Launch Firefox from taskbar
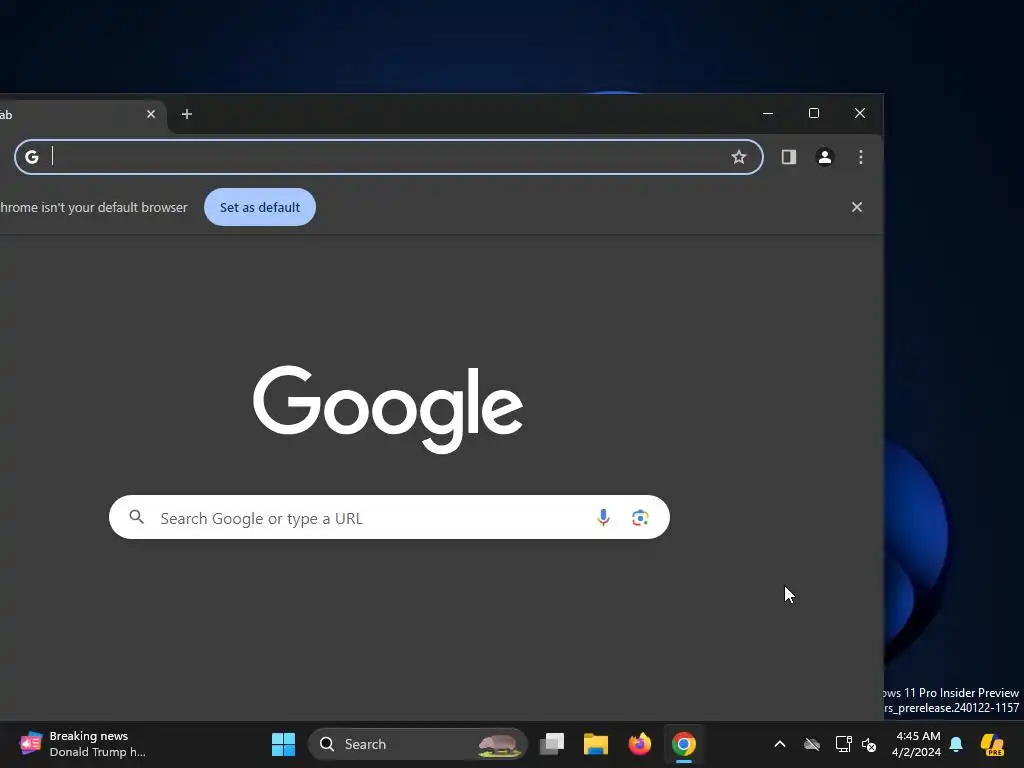 pos(639,744)
